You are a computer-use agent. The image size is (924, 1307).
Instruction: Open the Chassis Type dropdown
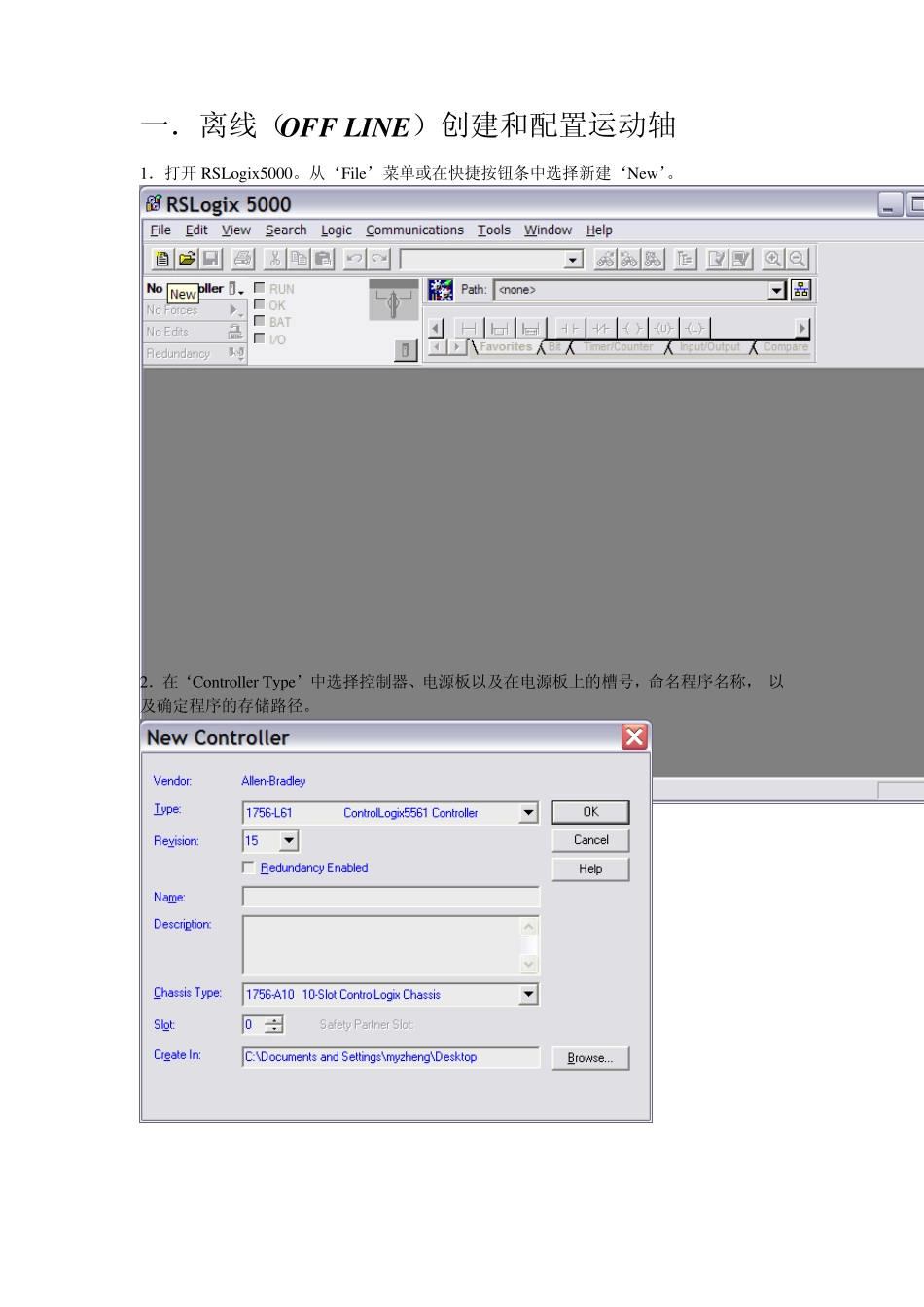point(528,994)
